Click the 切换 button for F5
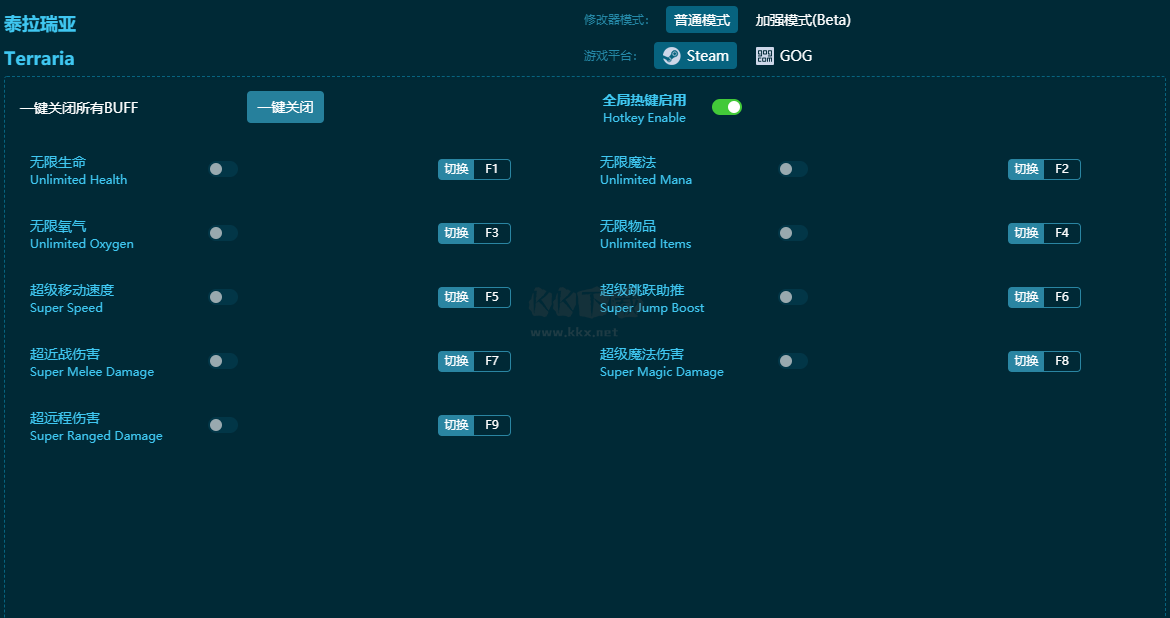The width and height of the screenshot is (1170, 618). pos(456,297)
